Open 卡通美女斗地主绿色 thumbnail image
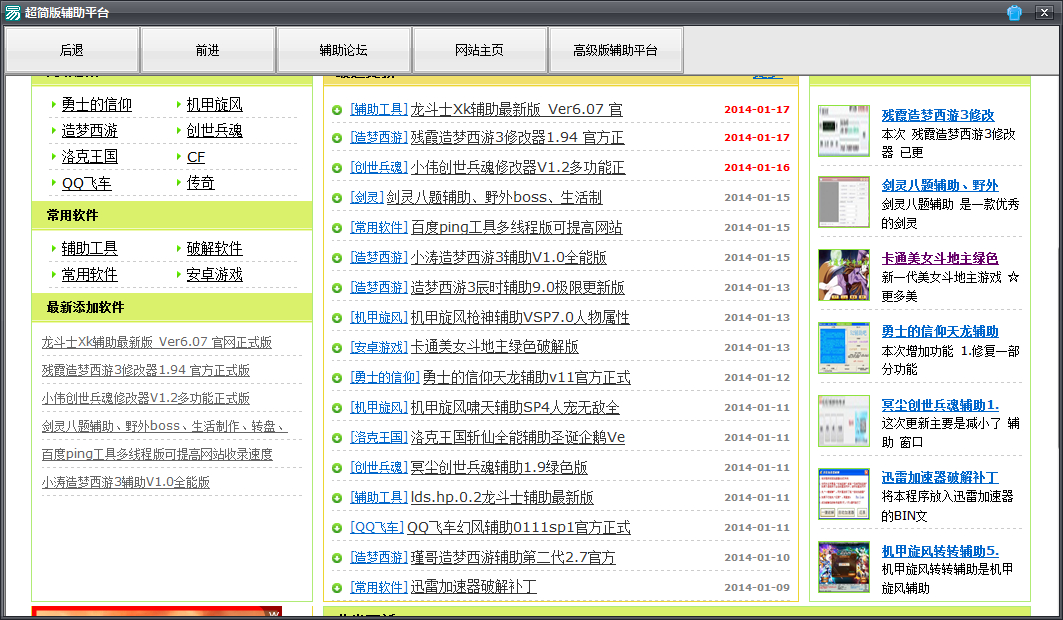The height and width of the screenshot is (620, 1063). (843, 275)
